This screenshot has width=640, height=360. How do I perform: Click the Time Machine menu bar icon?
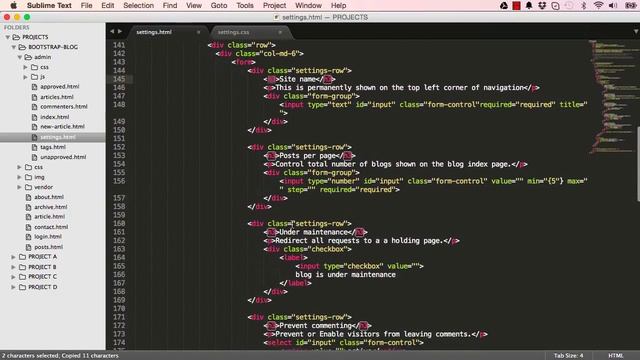[569, 5]
